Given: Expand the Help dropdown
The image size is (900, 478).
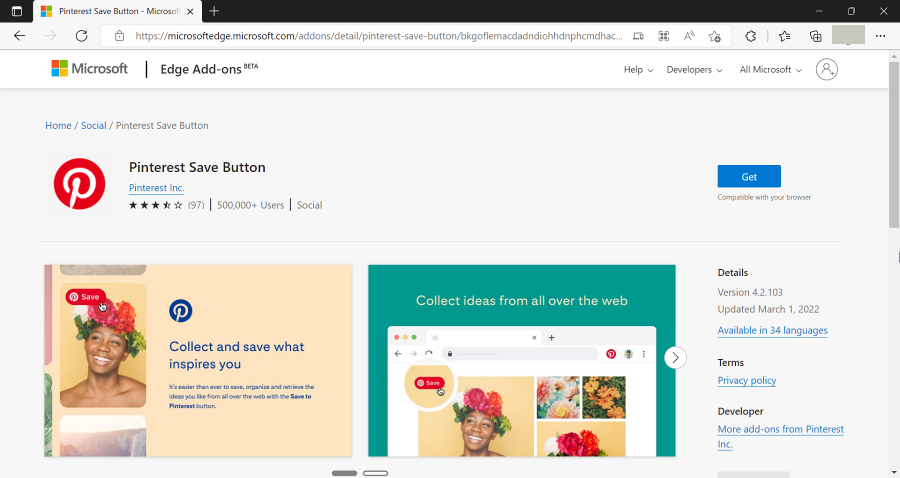Looking at the screenshot, I should (x=638, y=69).
